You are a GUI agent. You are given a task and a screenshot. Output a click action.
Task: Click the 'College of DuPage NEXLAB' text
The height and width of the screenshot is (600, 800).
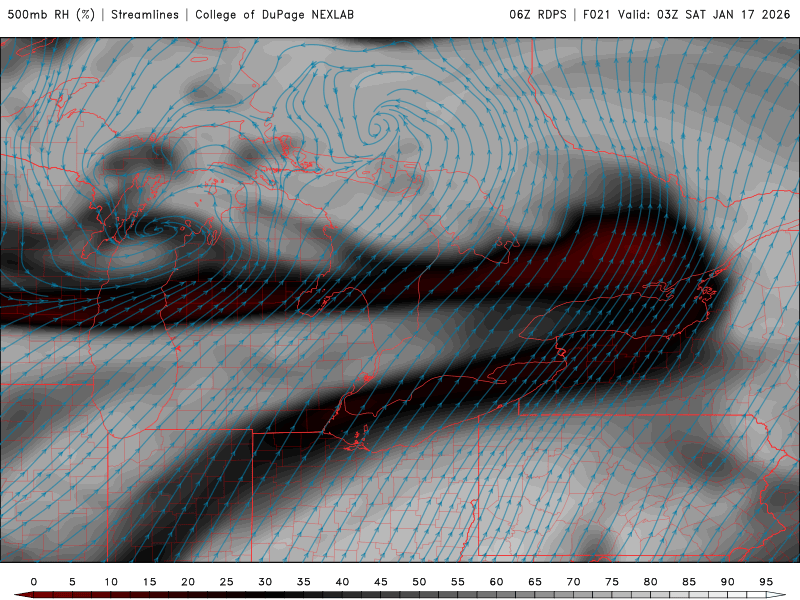[274, 15]
